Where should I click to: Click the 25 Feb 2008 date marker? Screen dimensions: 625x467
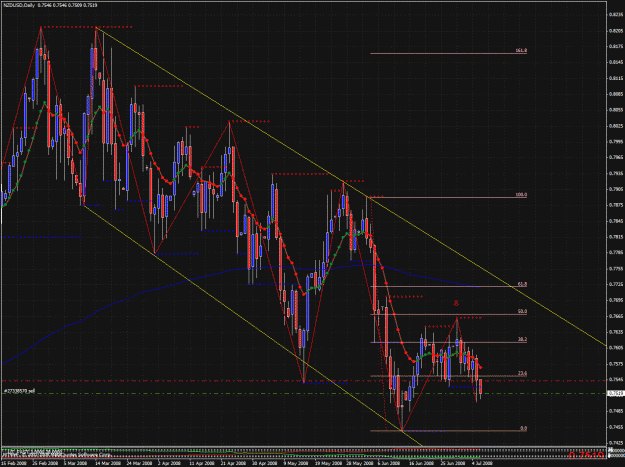click(45, 463)
